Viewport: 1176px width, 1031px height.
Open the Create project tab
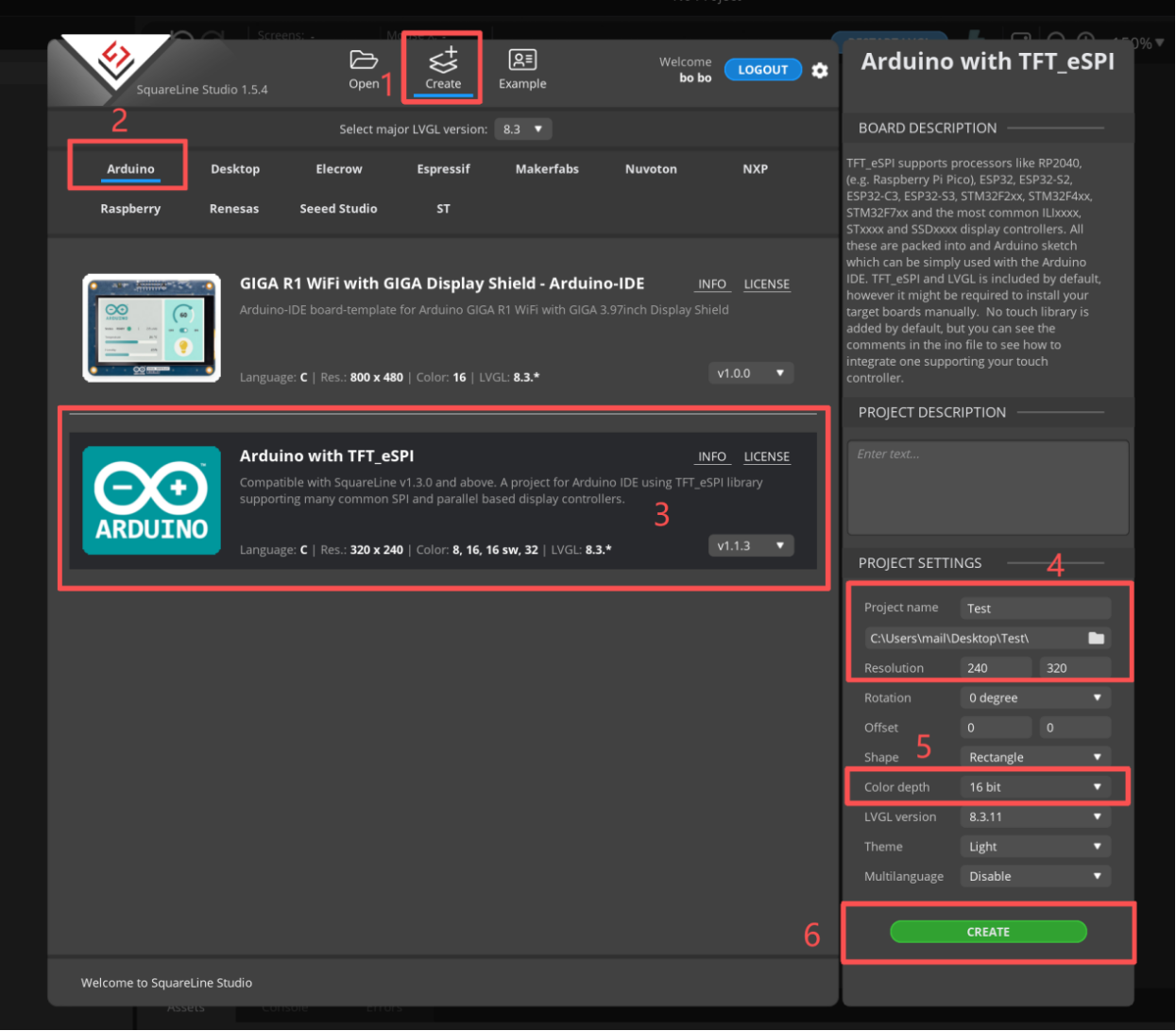pos(443,68)
